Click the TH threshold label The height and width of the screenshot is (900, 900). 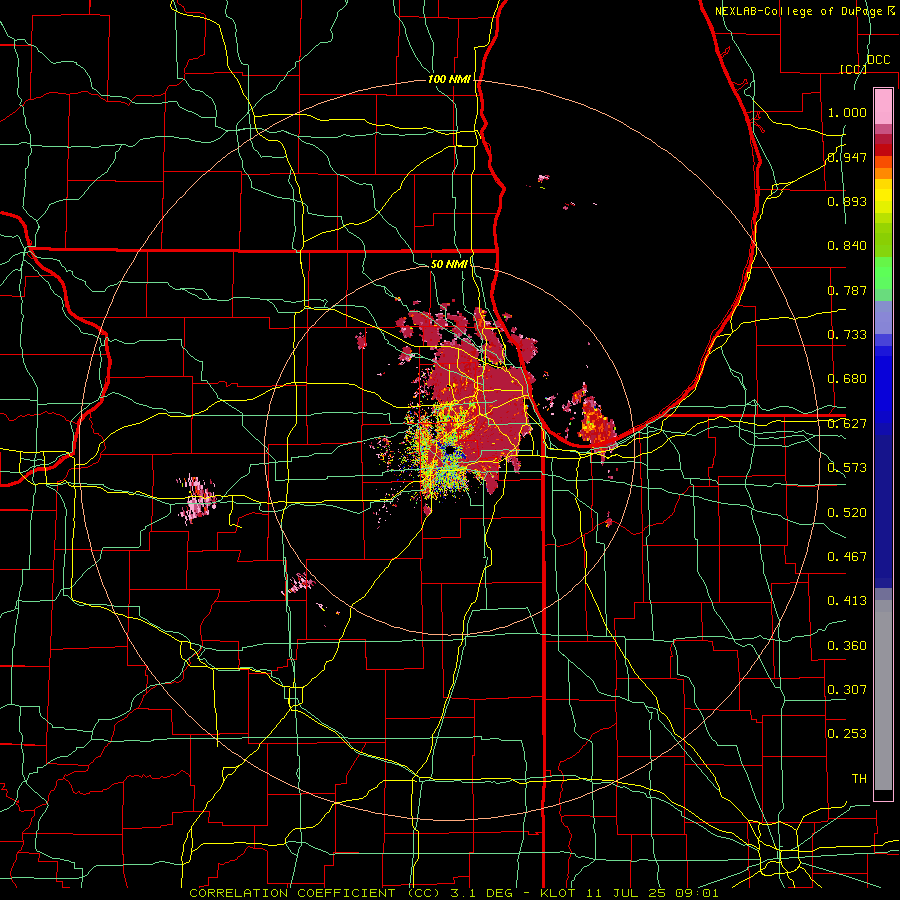859,778
